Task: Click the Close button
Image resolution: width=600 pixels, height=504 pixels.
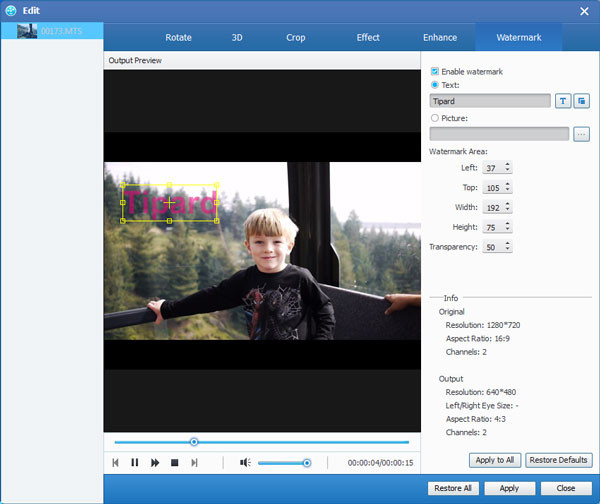Action: (566, 488)
